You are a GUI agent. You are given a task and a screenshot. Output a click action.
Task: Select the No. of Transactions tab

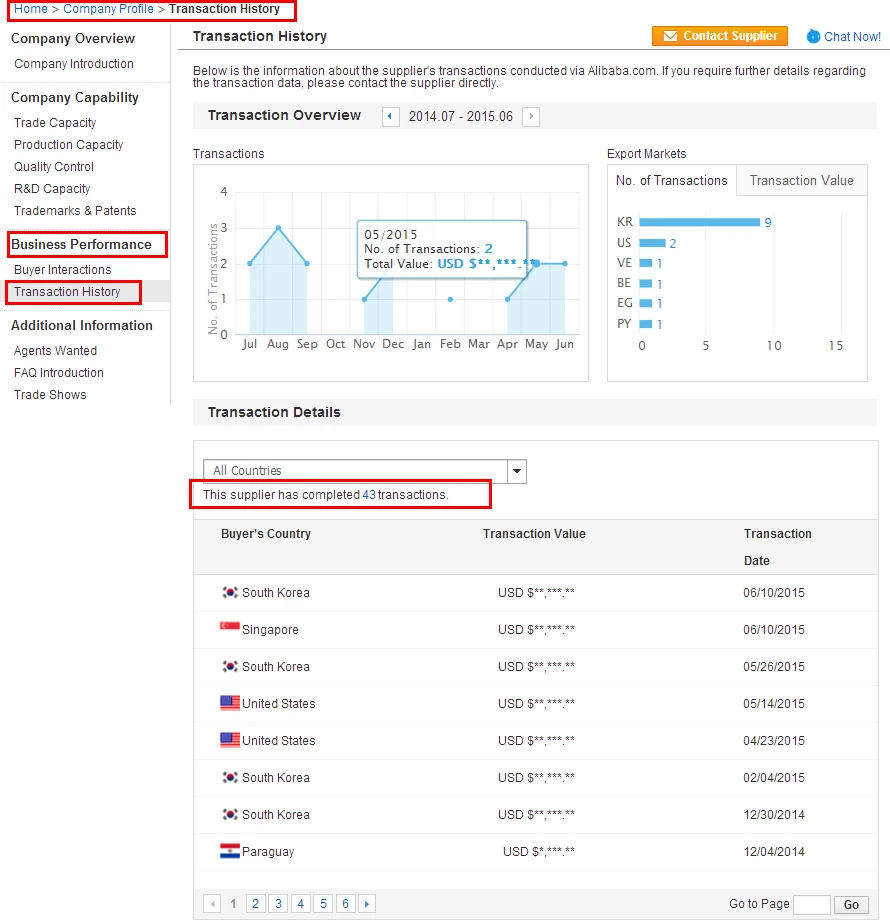tap(671, 181)
